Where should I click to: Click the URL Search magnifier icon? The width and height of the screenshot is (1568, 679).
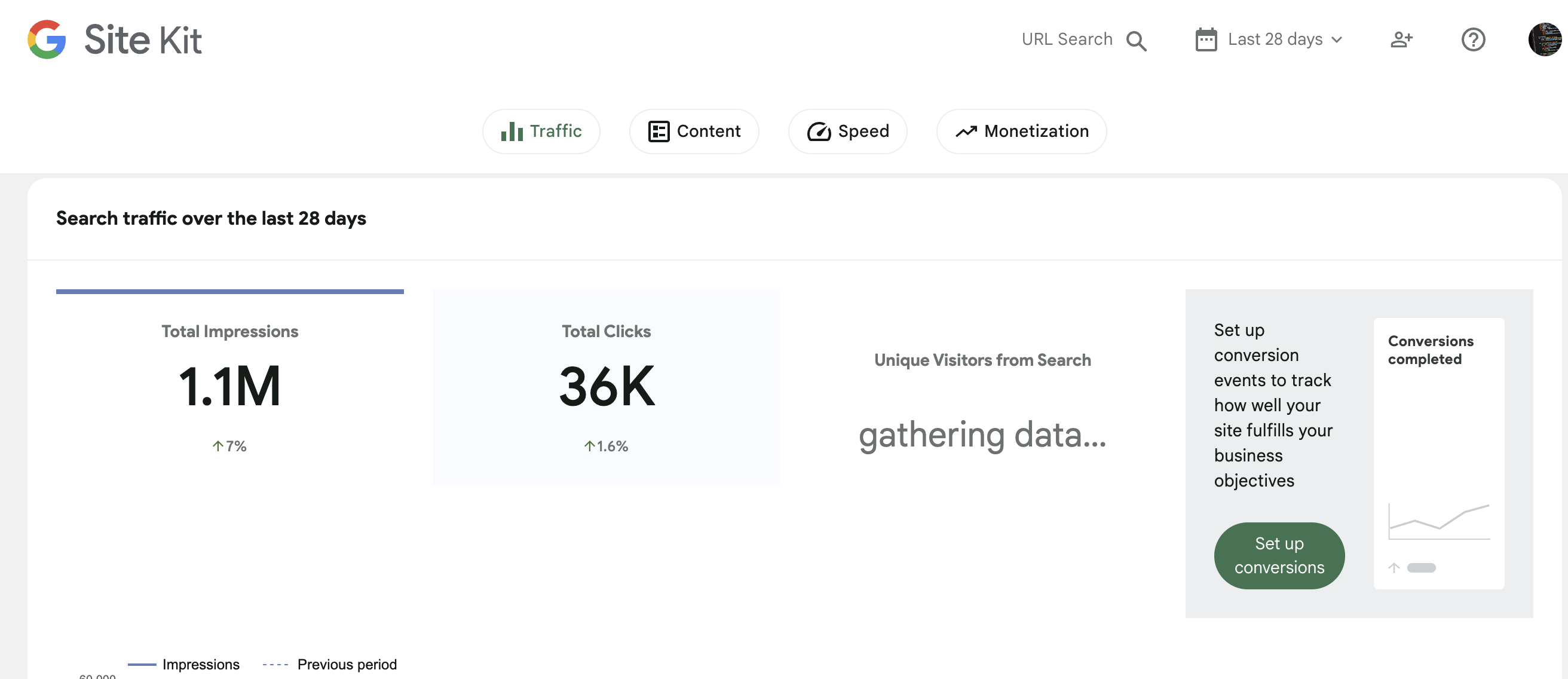tap(1136, 40)
